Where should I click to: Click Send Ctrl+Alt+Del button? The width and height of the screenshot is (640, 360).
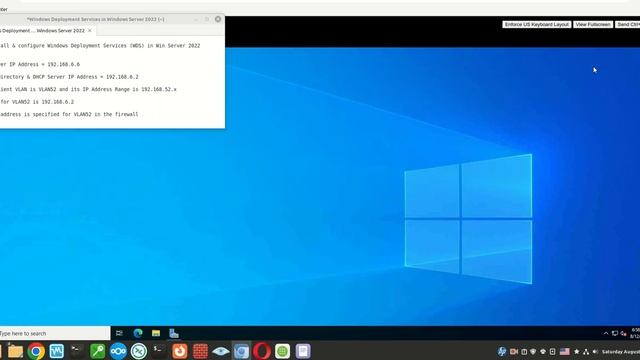[628, 24]
